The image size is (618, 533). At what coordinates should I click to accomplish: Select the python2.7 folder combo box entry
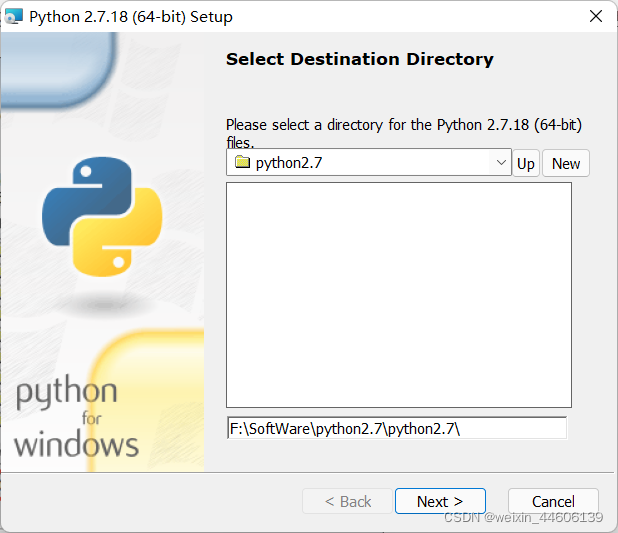click(369, 162)
